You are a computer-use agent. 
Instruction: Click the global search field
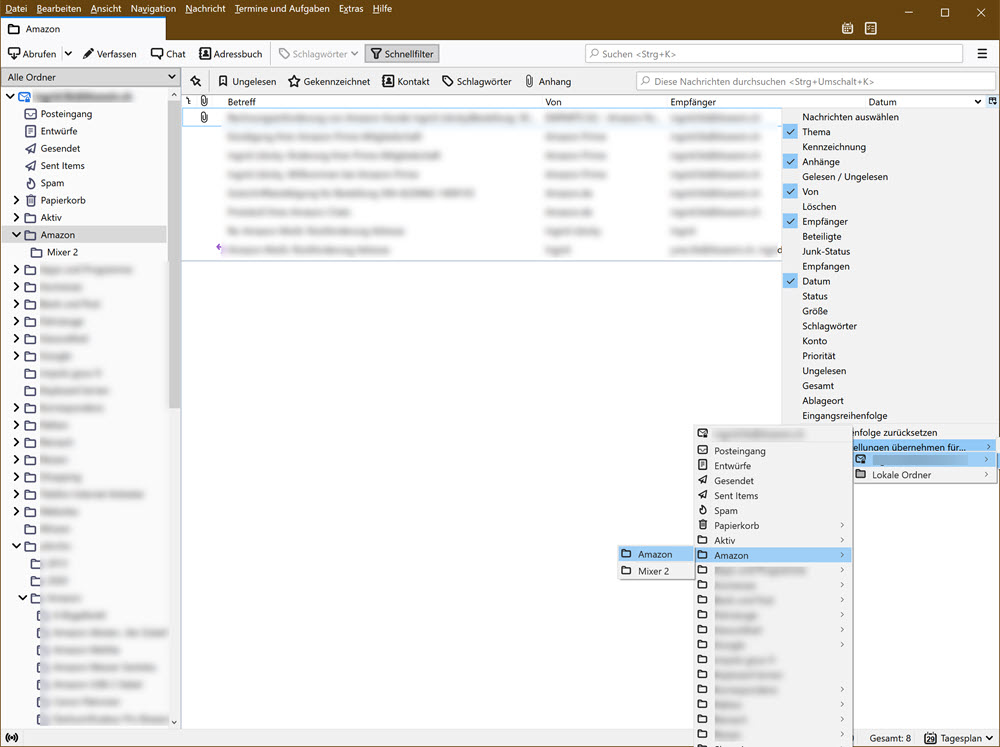[773, 54]
